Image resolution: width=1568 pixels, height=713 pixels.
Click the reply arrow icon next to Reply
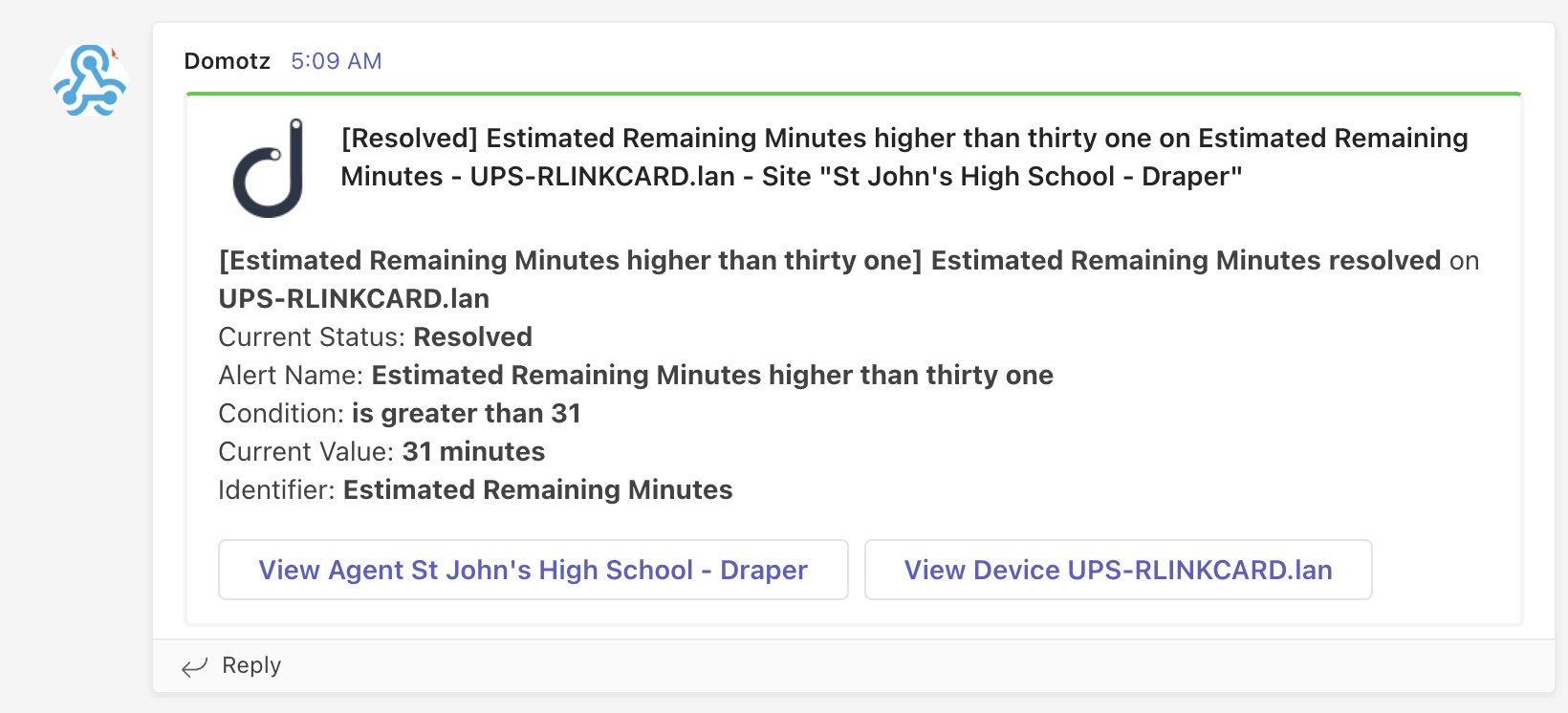(194, 666)
